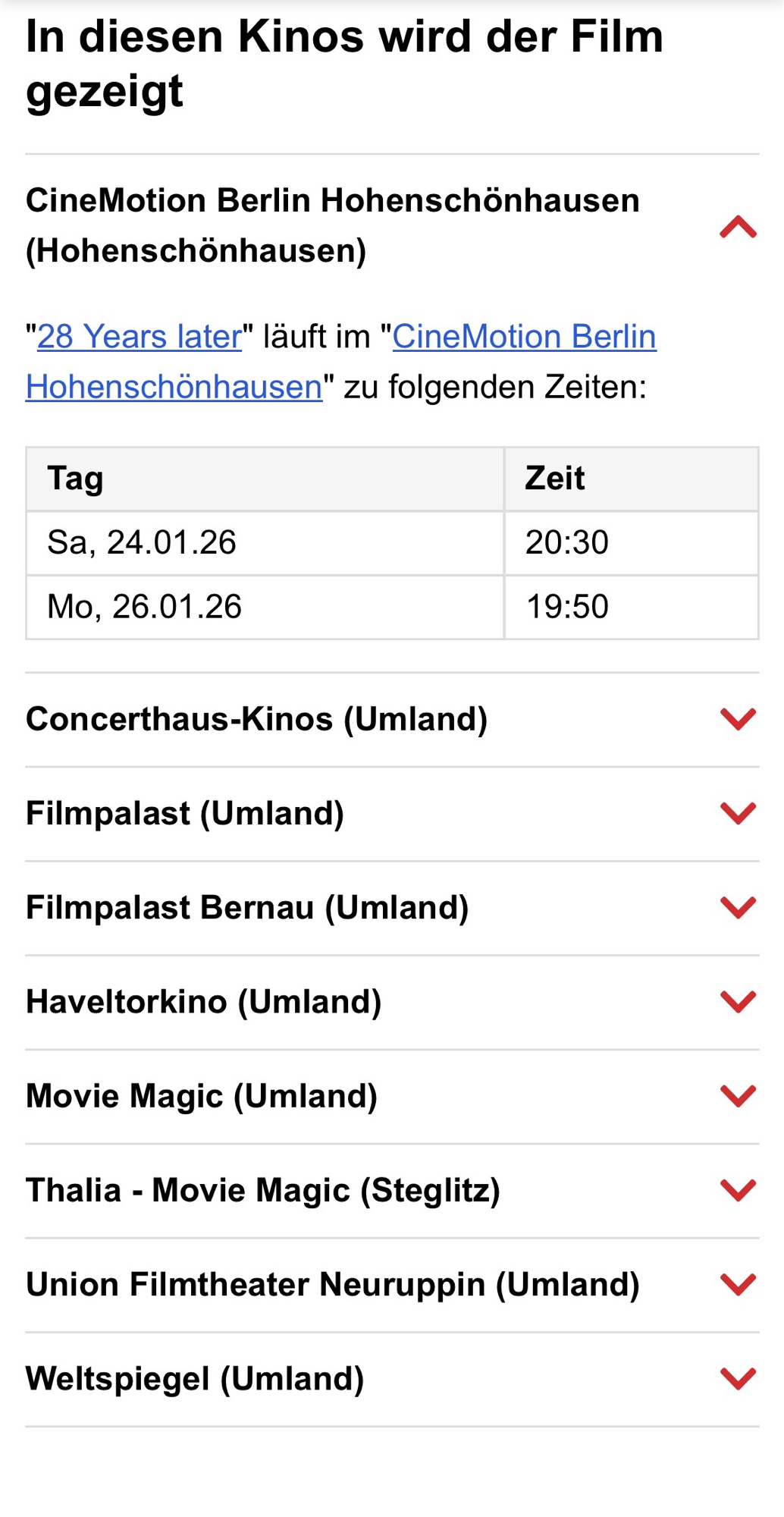Open the Weltspiegel (Umland) entry
The image size is (784, 1517).
195,1378
